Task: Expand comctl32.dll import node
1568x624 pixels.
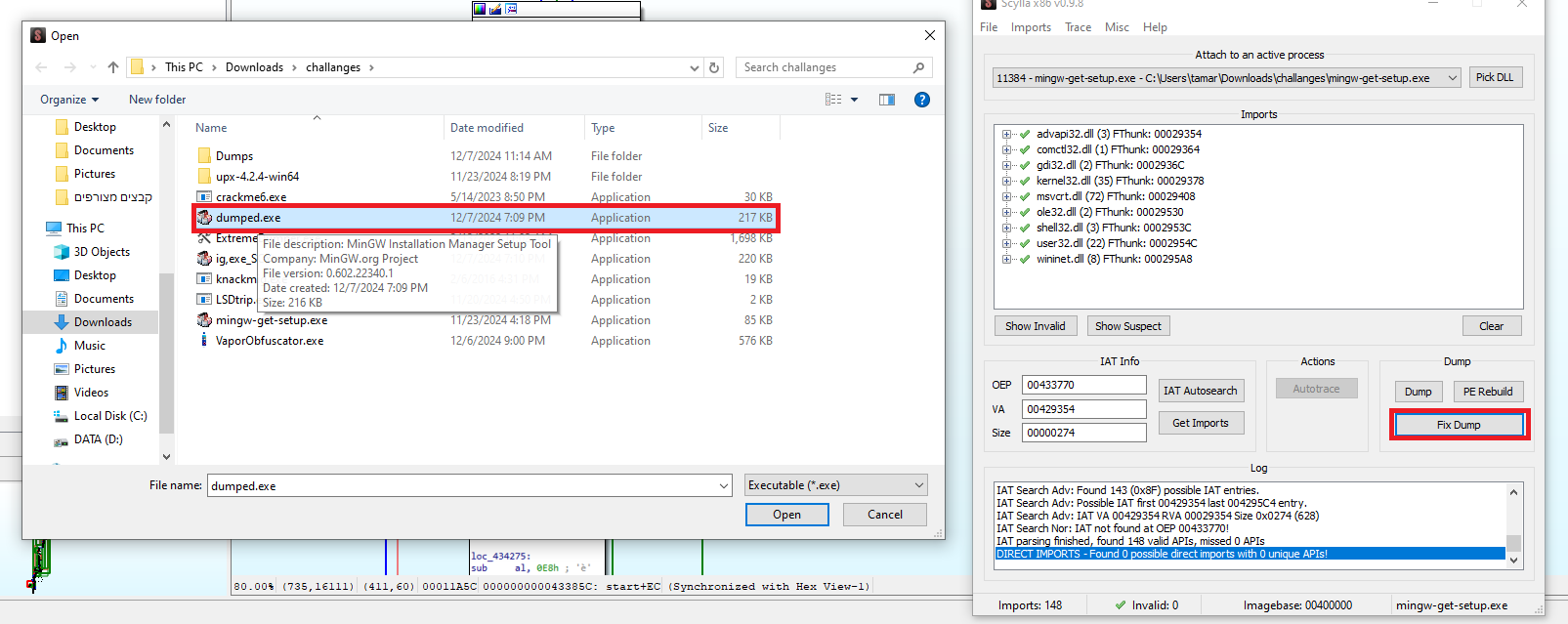Action: (1006, 150)
